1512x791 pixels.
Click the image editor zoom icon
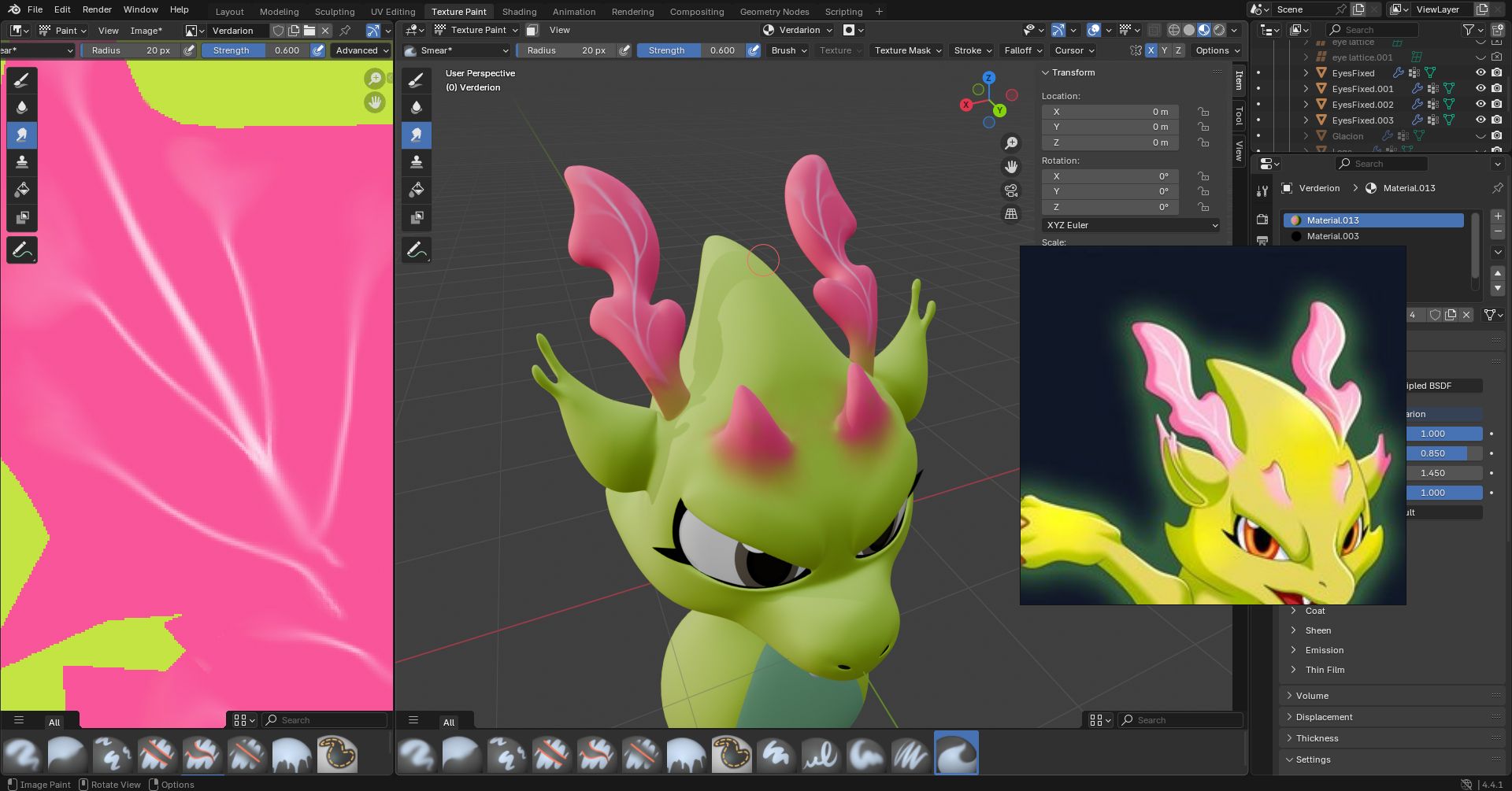point(375,79)
